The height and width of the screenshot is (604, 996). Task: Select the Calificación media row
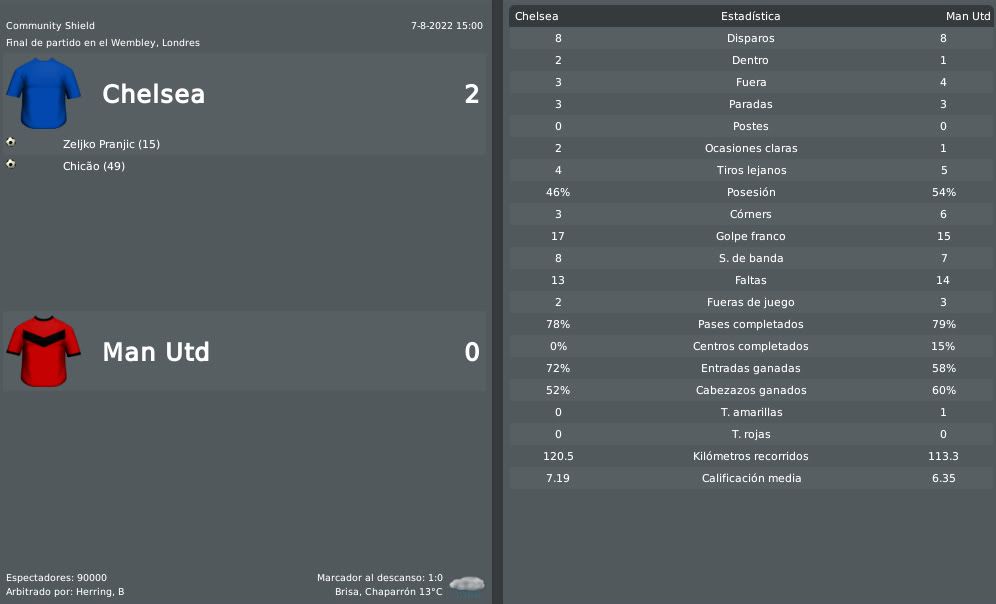[x=751, y=478]
